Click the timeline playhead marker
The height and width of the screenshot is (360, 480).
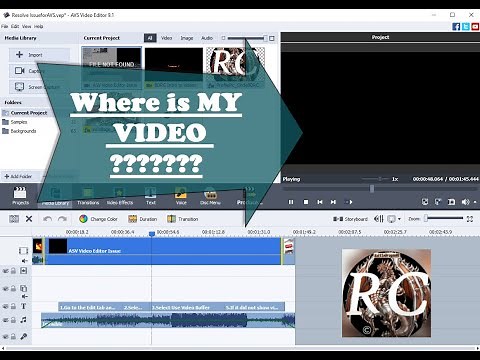coord(152,234)
